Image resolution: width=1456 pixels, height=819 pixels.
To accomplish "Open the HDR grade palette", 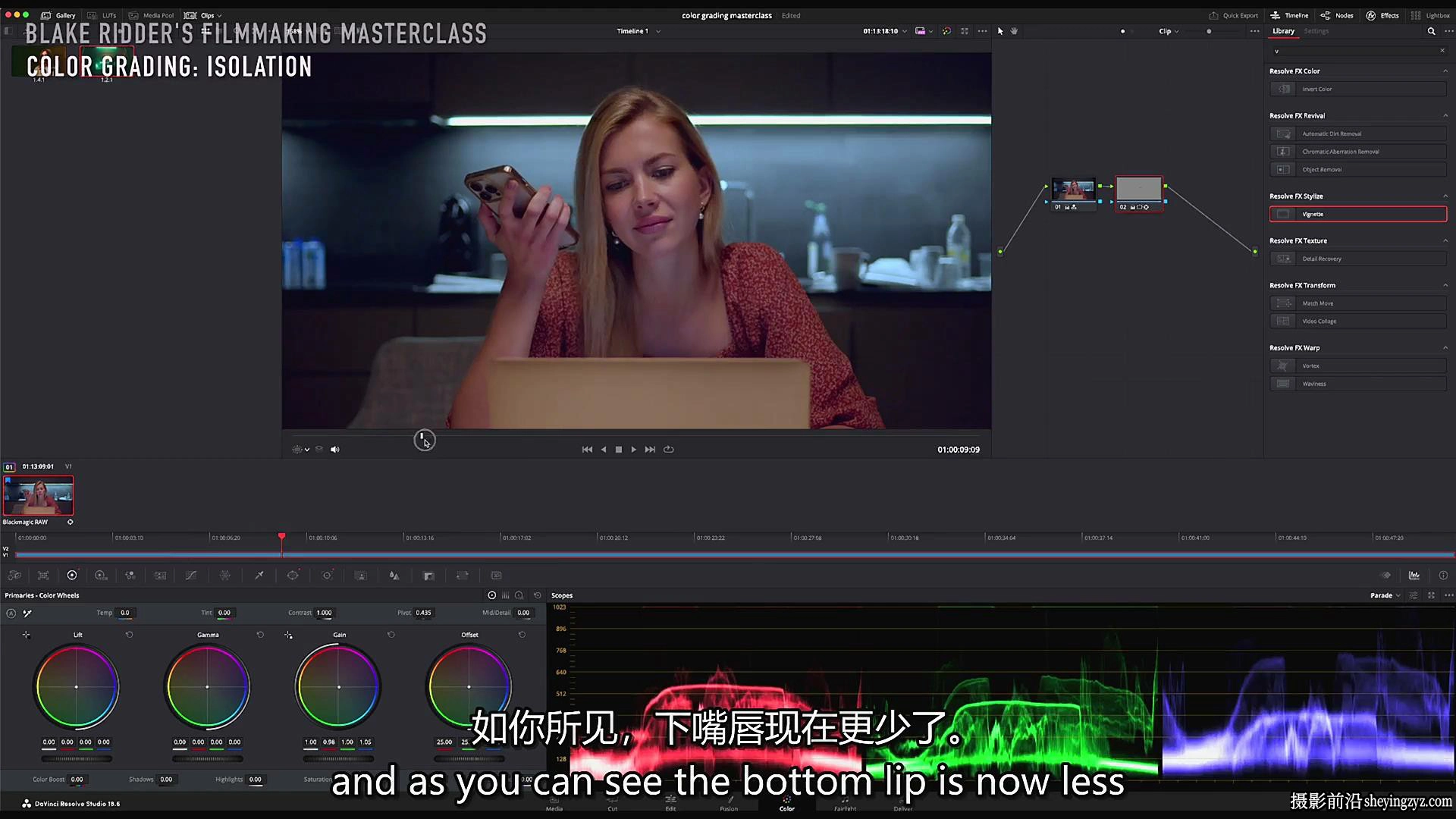I will pos(101,576).
